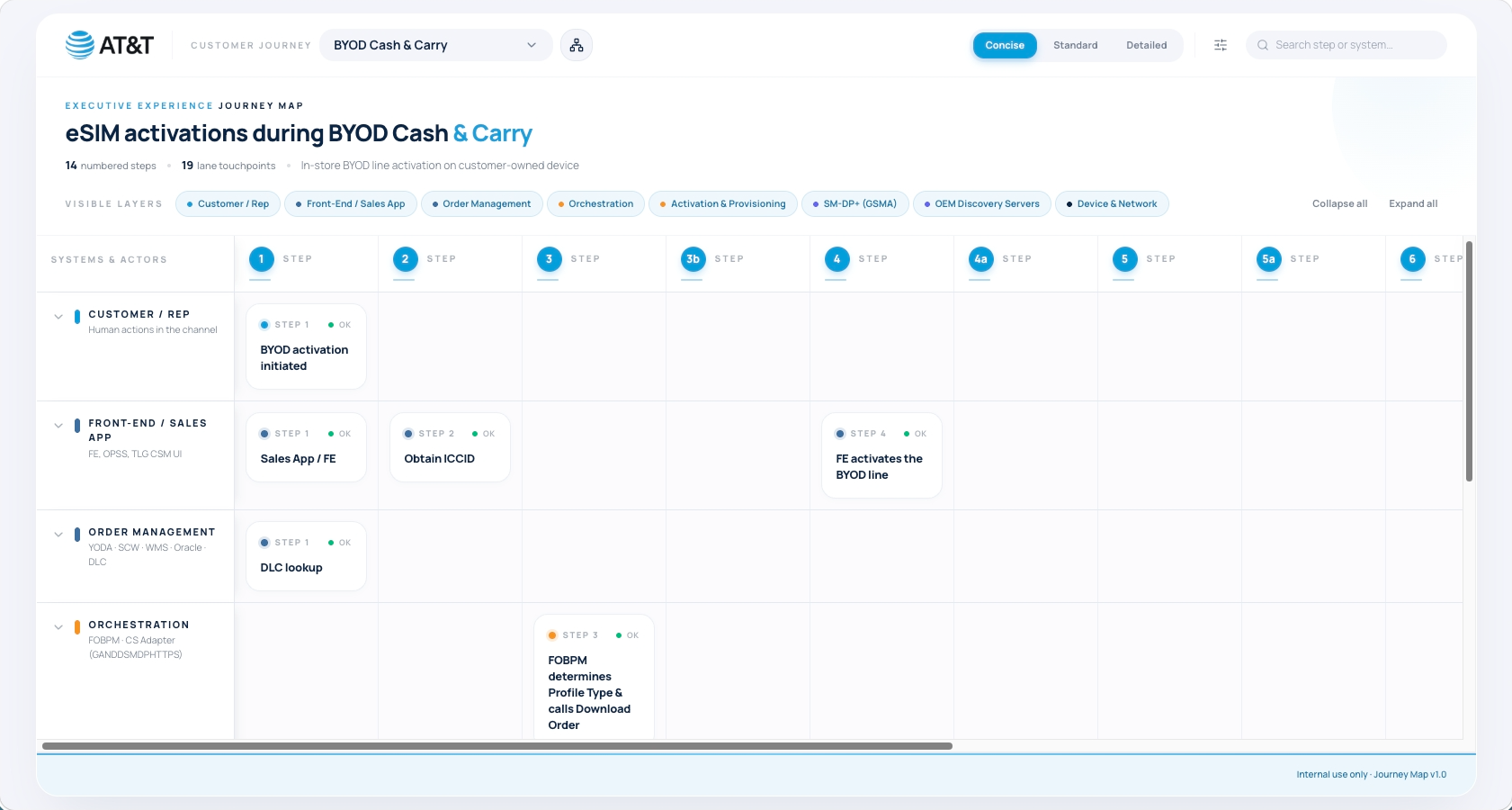Select step 1 circle marker
This screenshot has width=1512, height=810.
(x=261, y=259)
